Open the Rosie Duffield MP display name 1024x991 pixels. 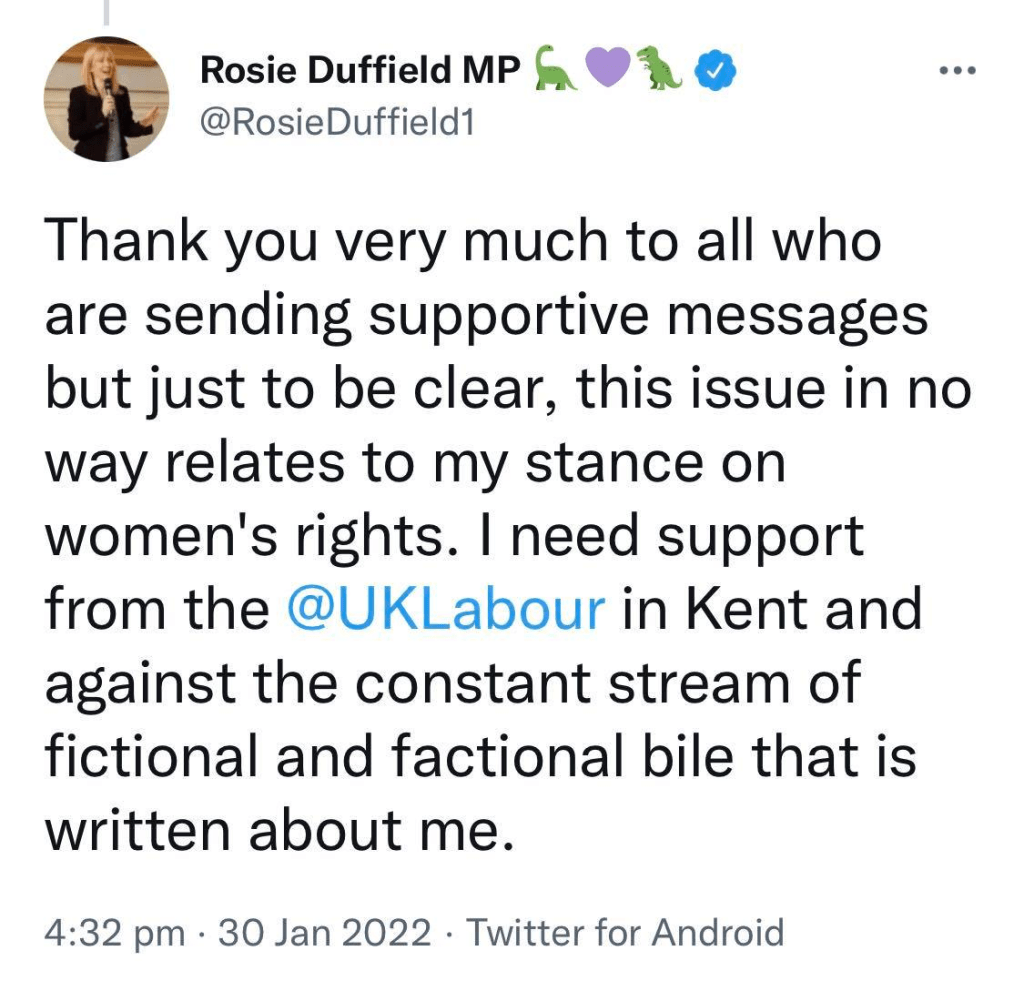361,70
